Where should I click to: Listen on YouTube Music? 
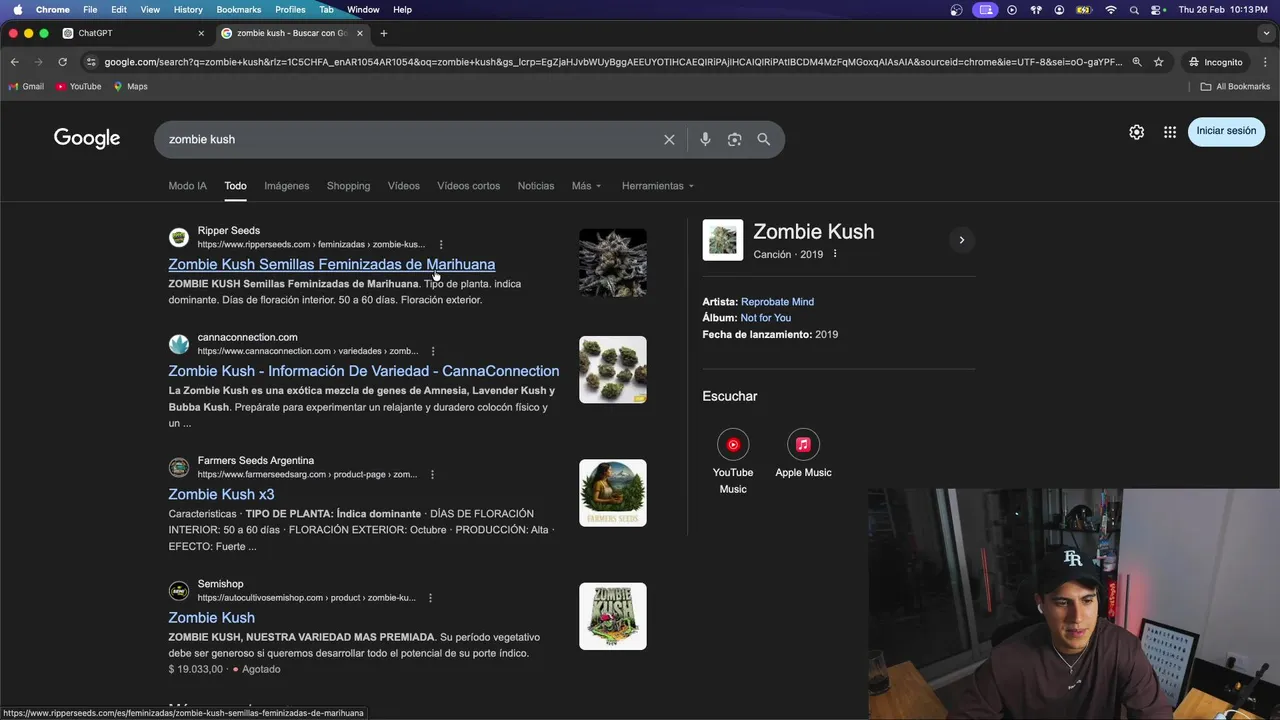[733, 461]
